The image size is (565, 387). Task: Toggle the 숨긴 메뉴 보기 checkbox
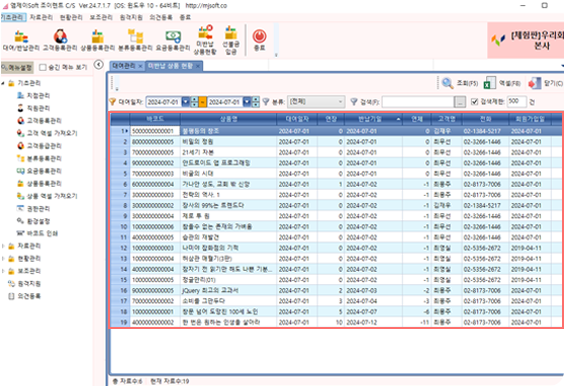tap(43, 67)
